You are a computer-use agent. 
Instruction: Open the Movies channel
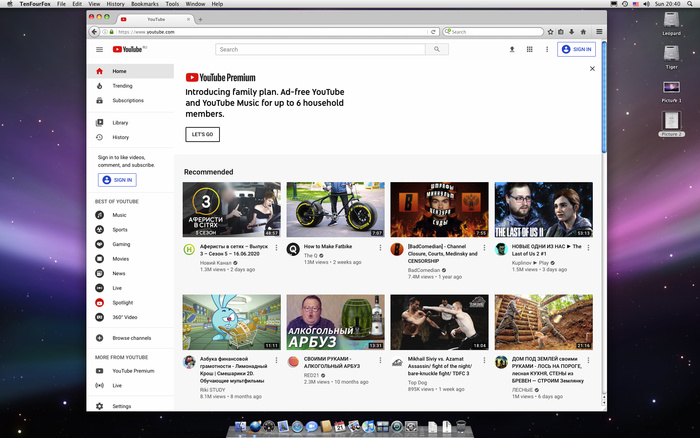tap(130, 259)
